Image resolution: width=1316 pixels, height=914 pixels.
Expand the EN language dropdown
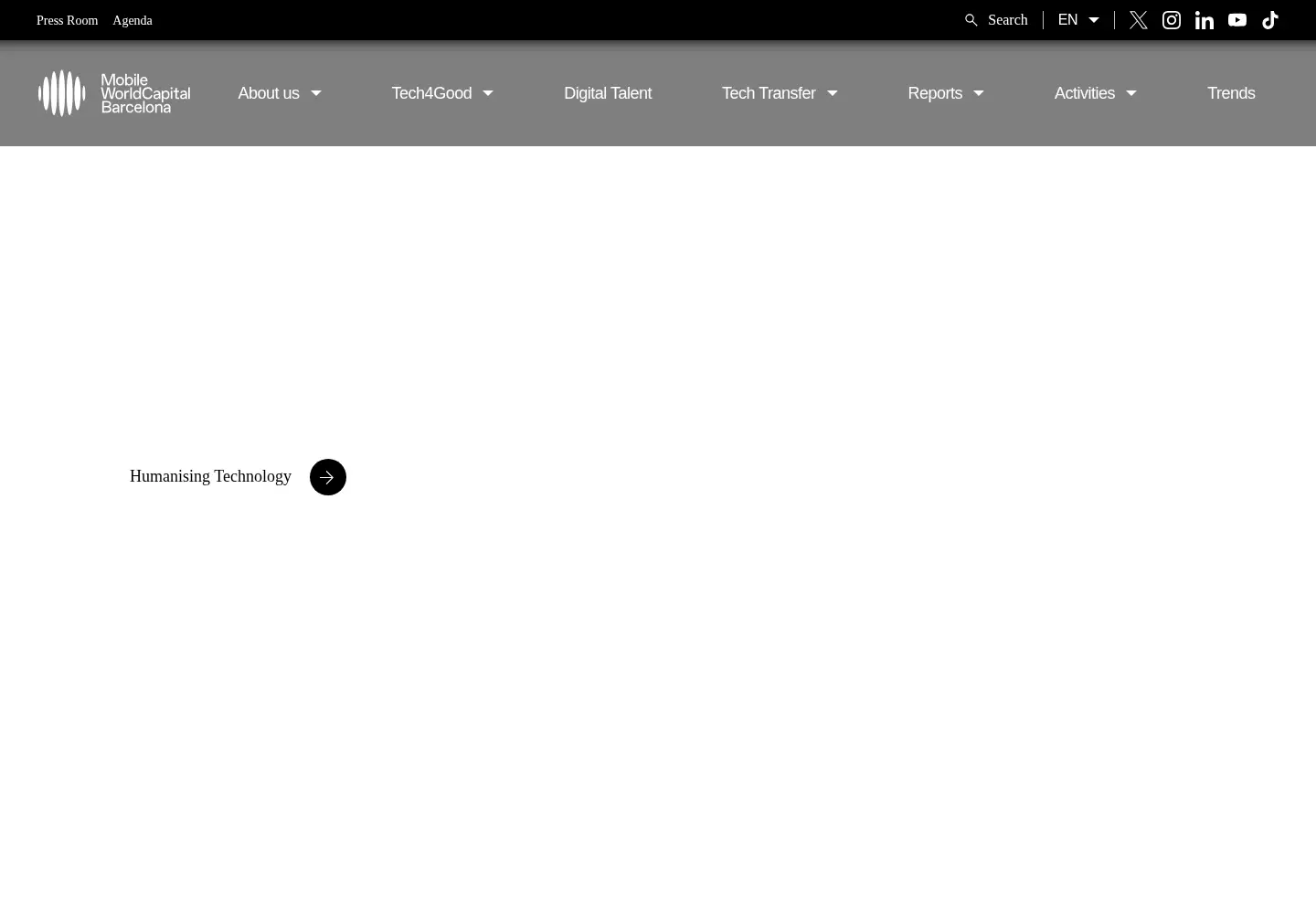1093,20
